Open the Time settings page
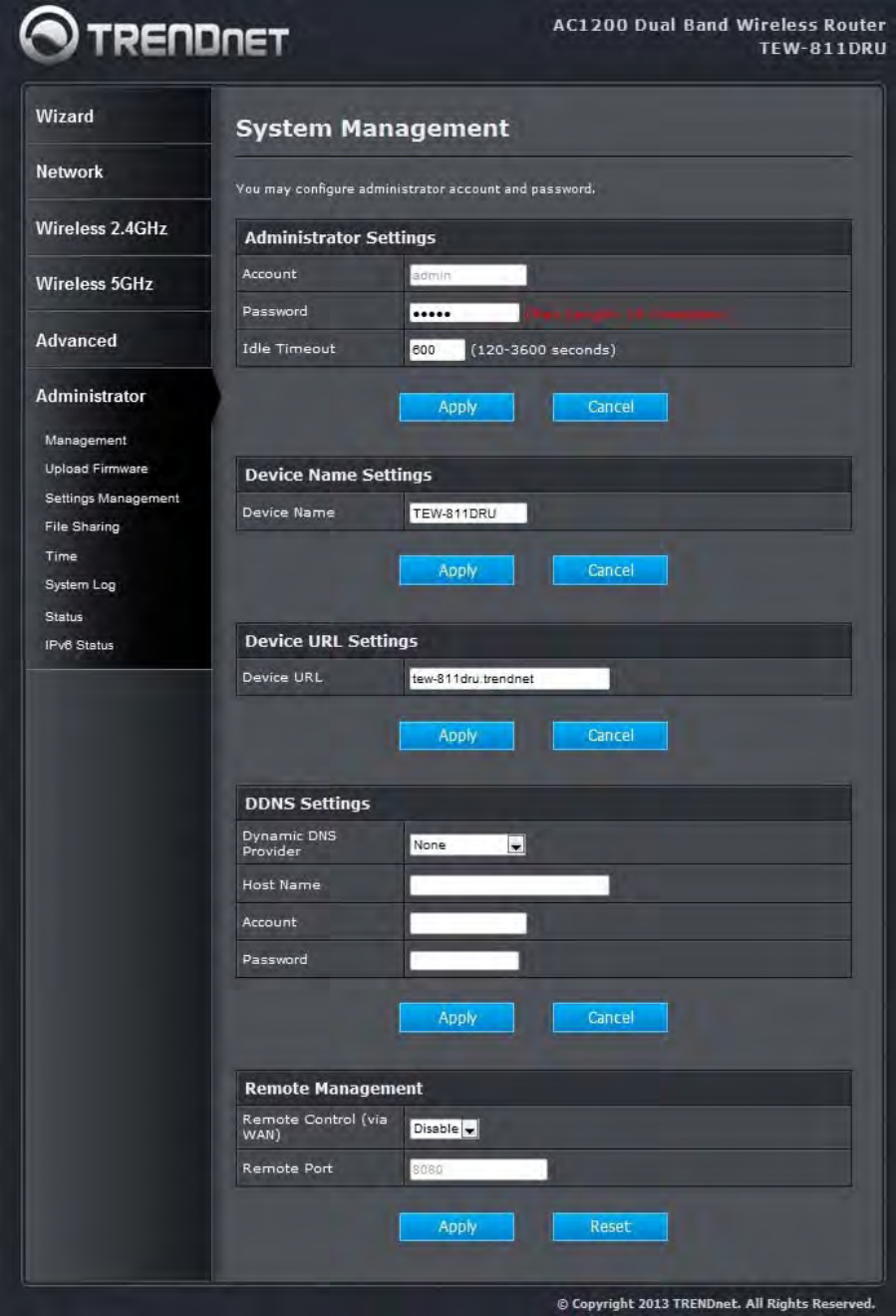The image size is (896, 1316). [61, 556]
